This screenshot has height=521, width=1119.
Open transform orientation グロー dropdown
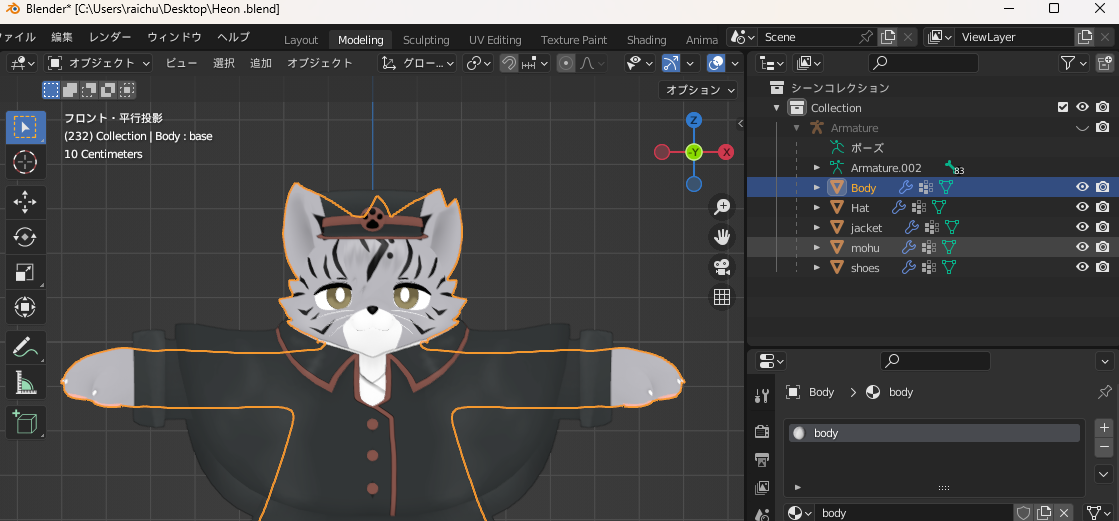click(417, 64)
